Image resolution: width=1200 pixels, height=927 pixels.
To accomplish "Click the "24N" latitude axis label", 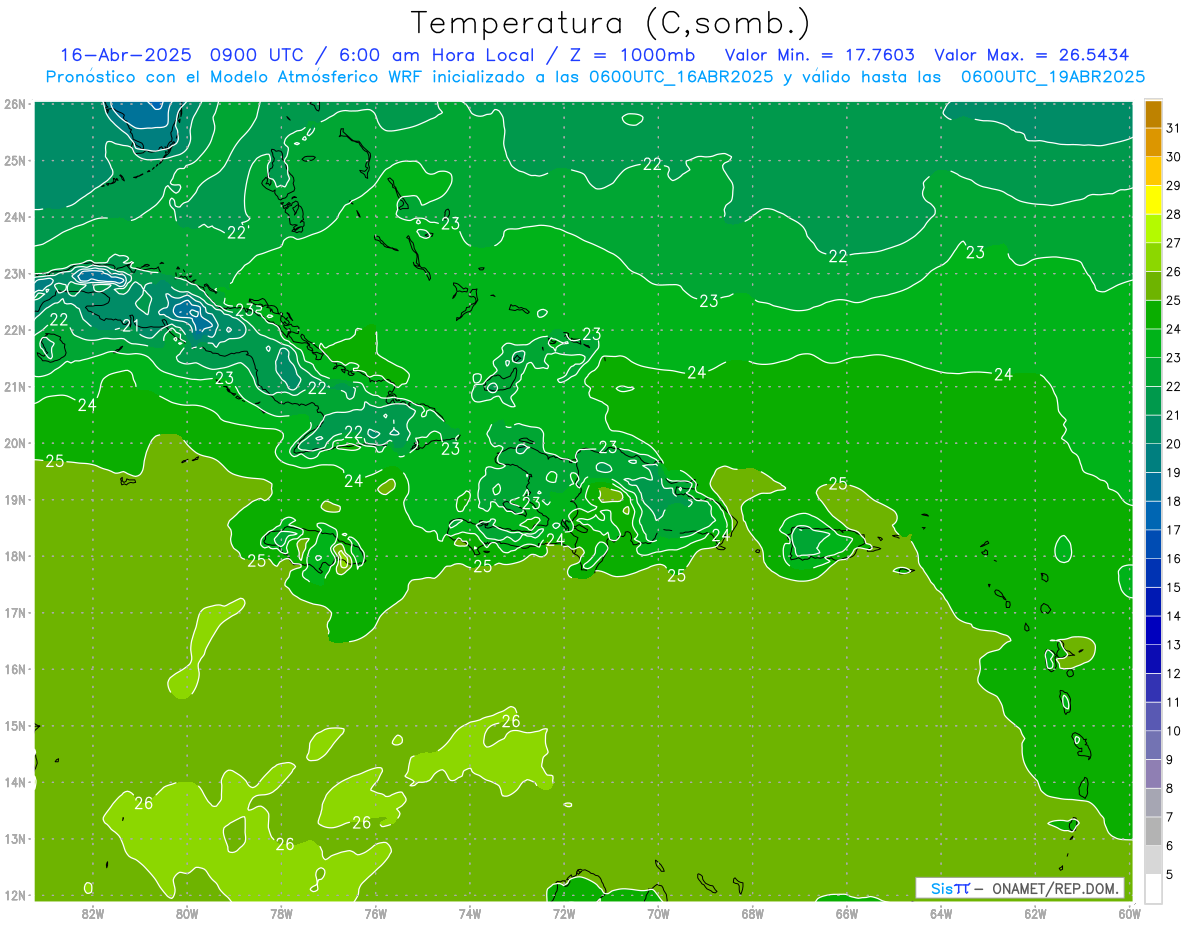I will (15, 217).
